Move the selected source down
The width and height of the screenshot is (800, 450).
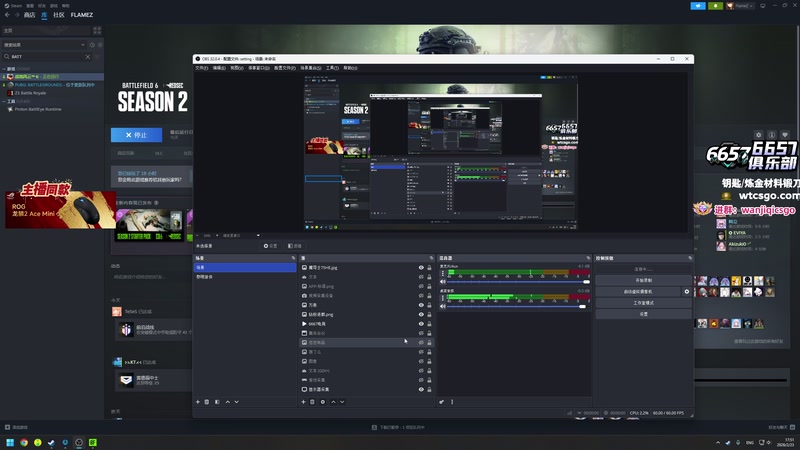click(x=342, y=402)
